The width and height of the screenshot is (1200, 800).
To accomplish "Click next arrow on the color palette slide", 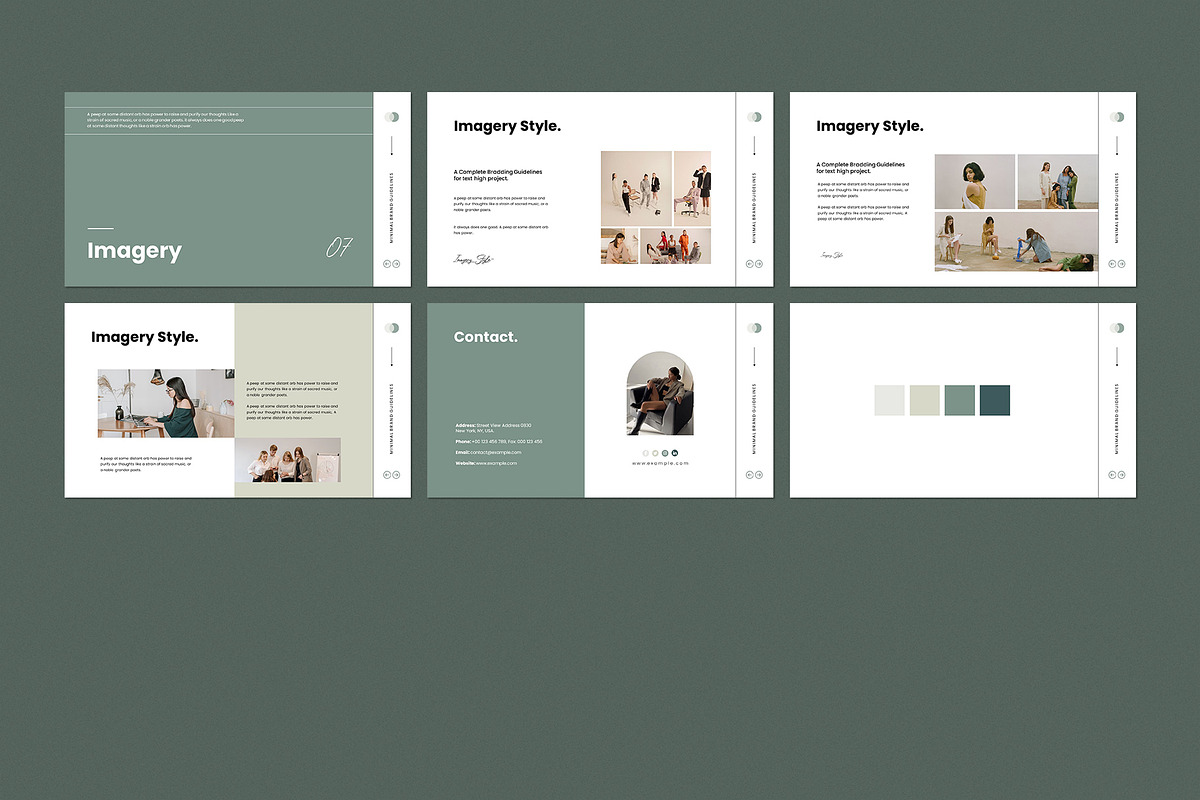I will 1122,476.
